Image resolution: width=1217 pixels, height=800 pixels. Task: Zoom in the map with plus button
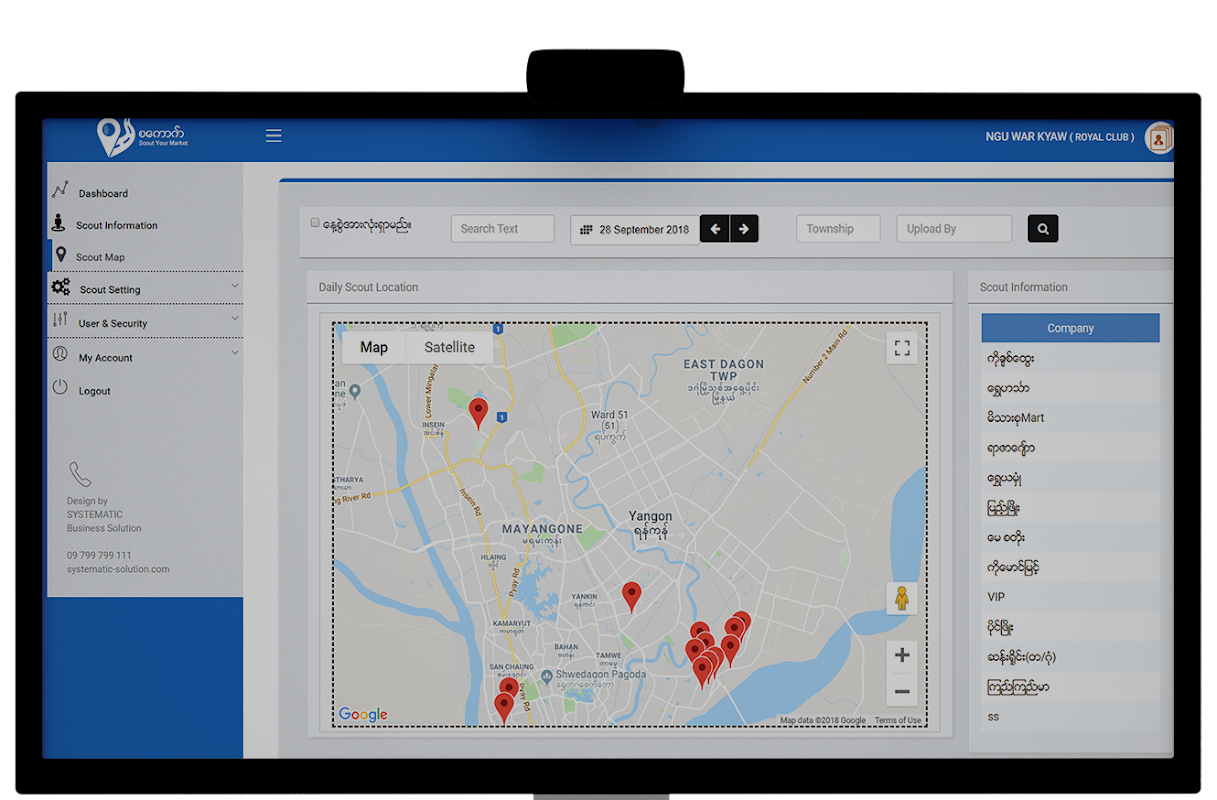pos(902,655)
